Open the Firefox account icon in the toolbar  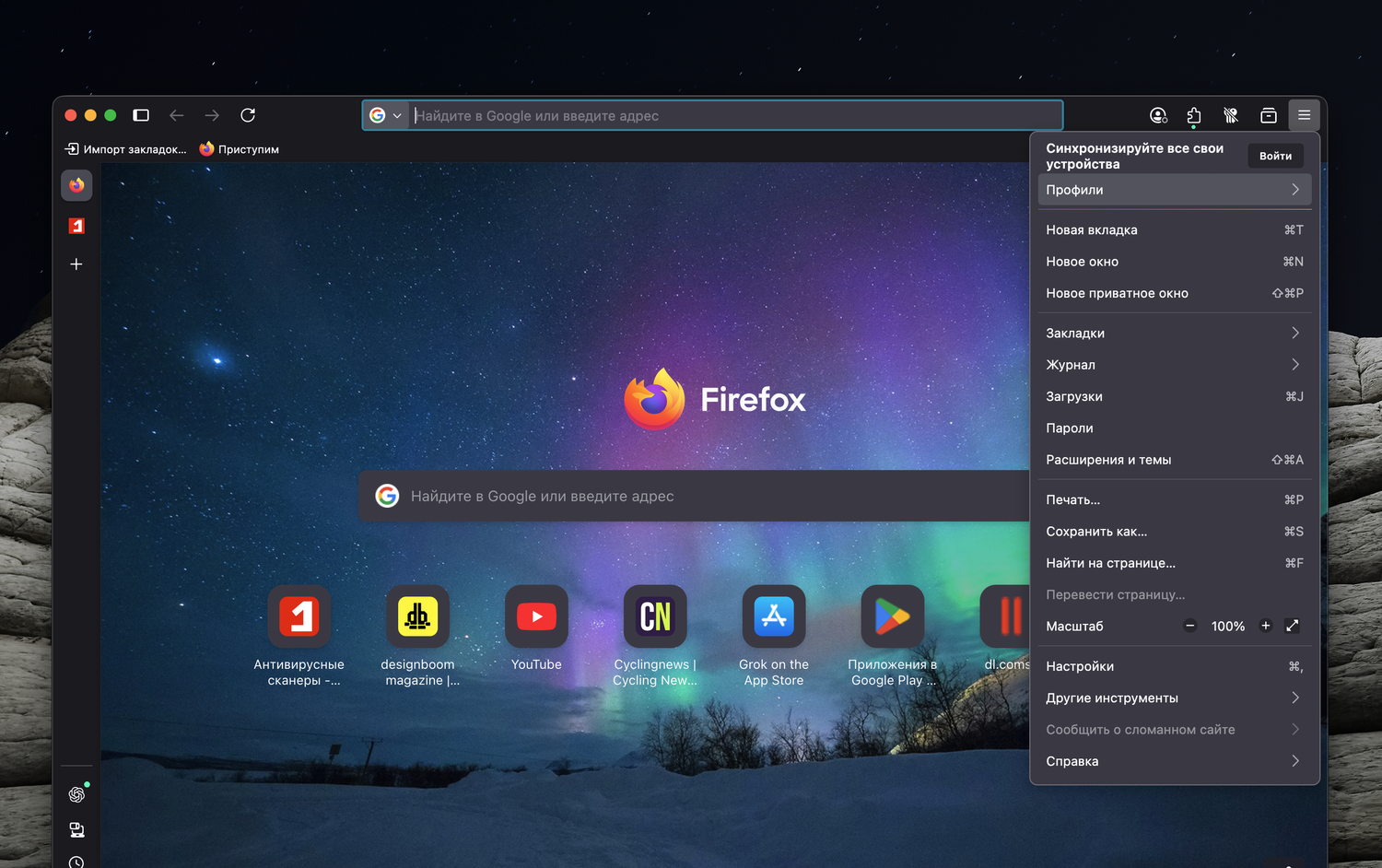pos(1158,115)
